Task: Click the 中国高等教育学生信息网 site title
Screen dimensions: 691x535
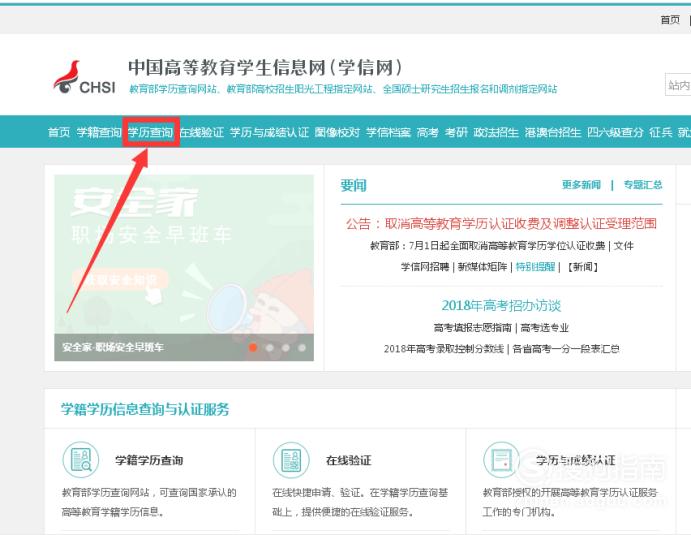Action: [265, 67]
